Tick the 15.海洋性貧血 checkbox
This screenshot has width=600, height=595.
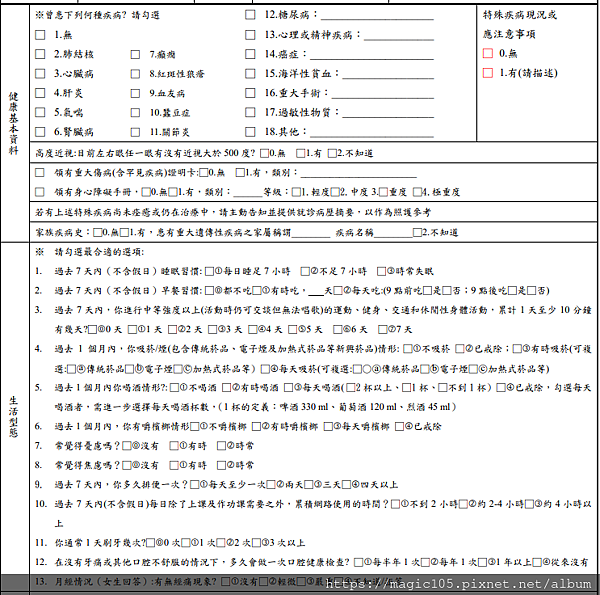pyautogui.click(x=250, y=73)
